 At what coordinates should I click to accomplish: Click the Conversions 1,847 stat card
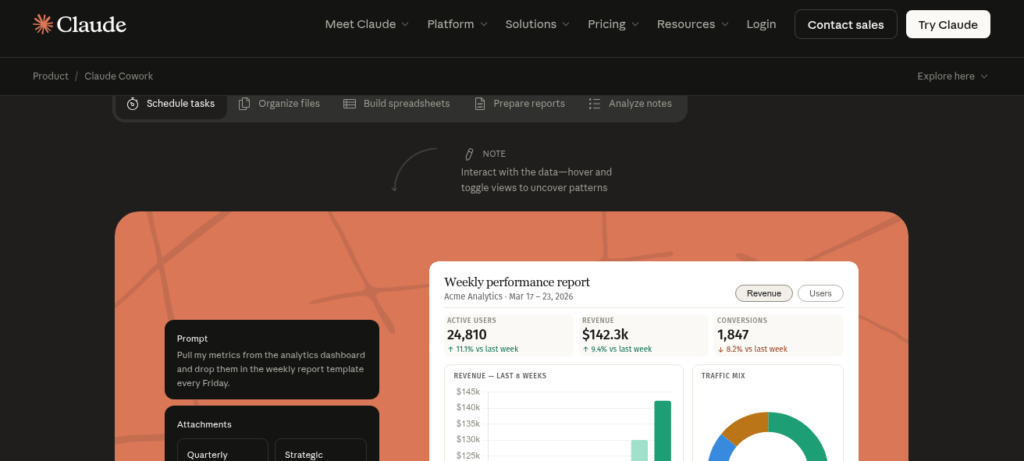[778, 335]
